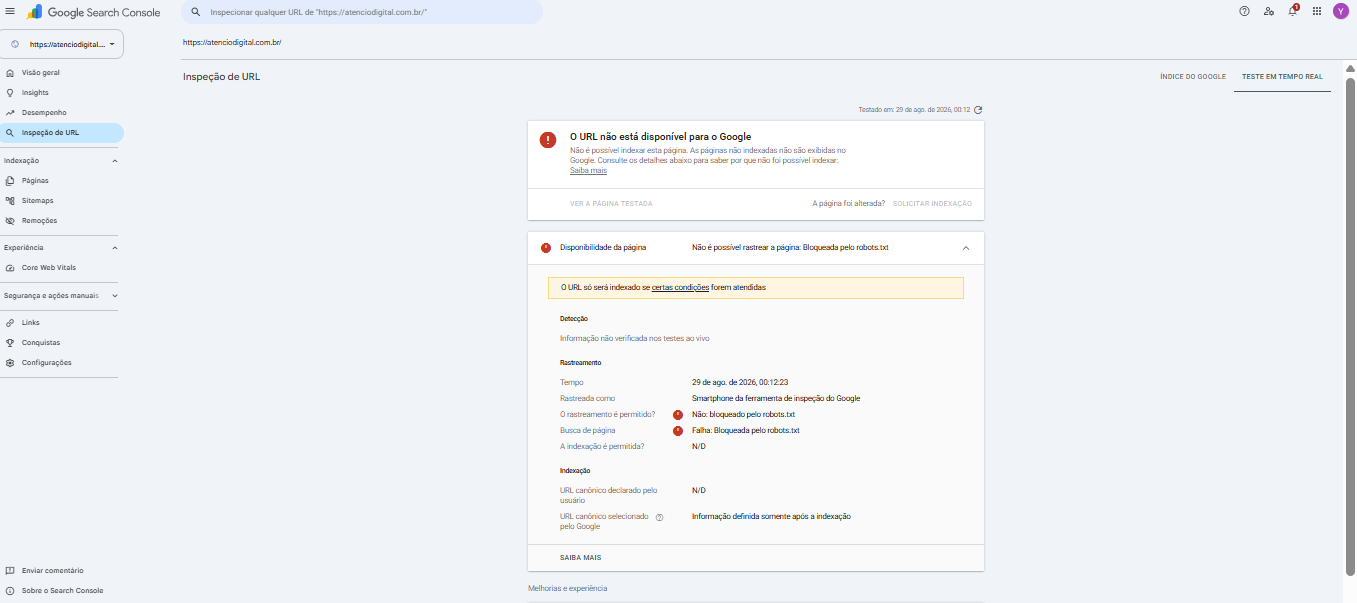The height and width of the screenshot is (603, 1357).
Task: Collapse the Disponibilidade da página panel
Action: point(966,248)
